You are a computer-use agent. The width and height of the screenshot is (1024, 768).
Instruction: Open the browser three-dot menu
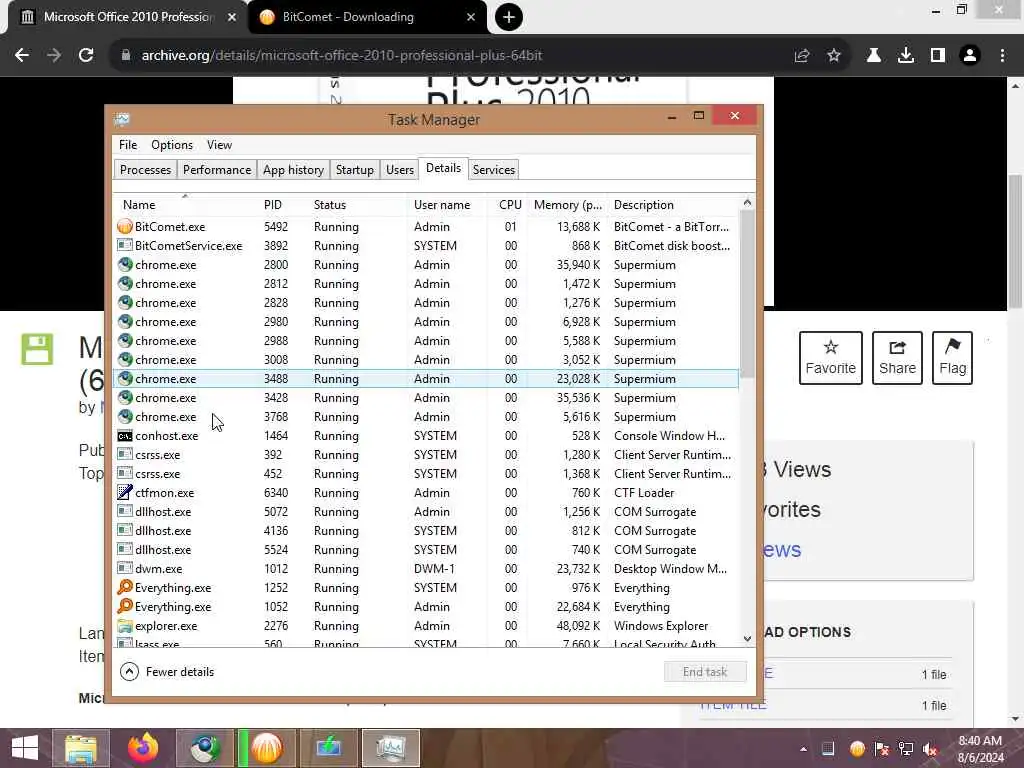point(1002,56)
